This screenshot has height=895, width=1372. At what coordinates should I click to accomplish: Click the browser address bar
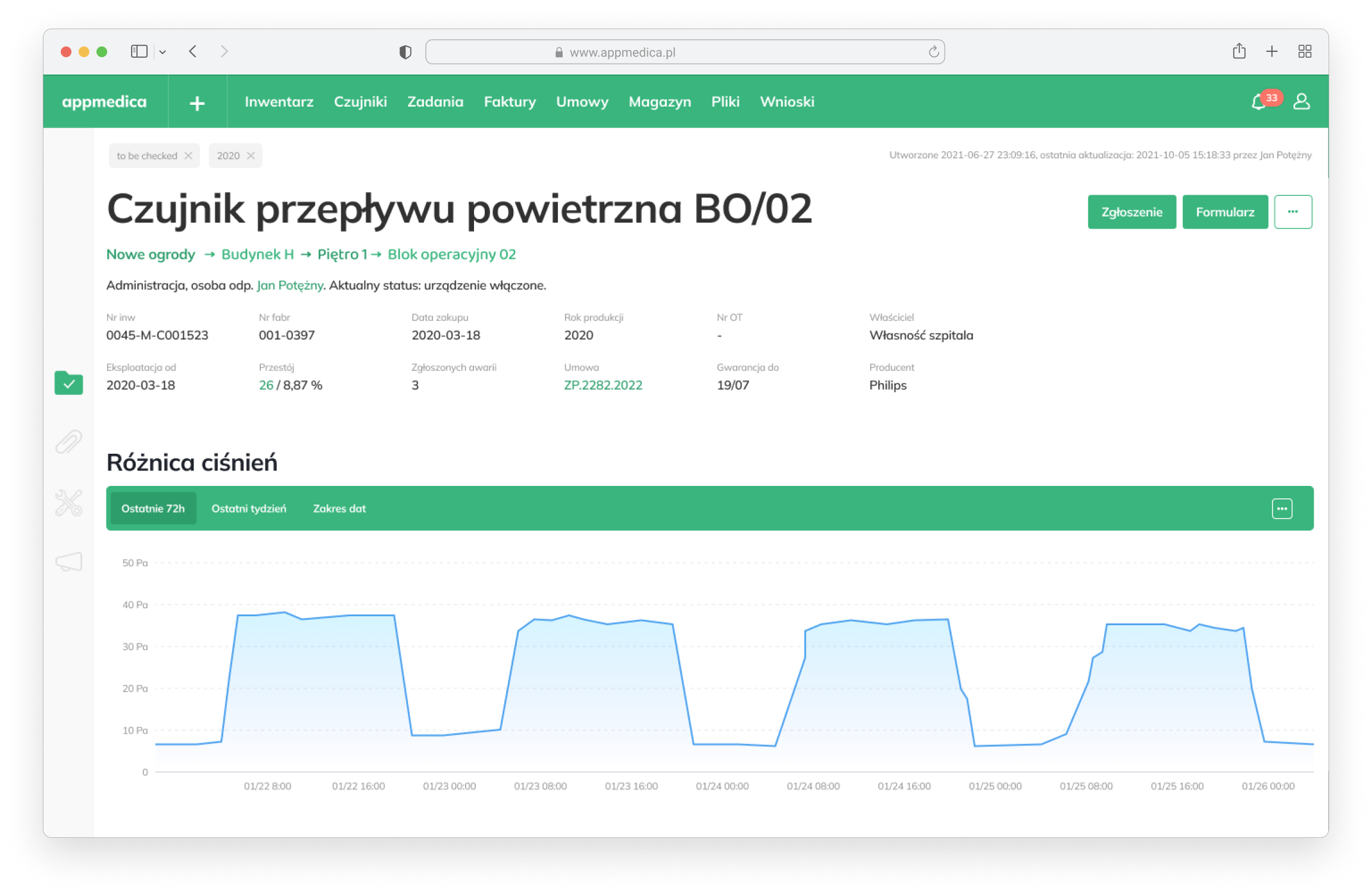[x=685, y=52]
